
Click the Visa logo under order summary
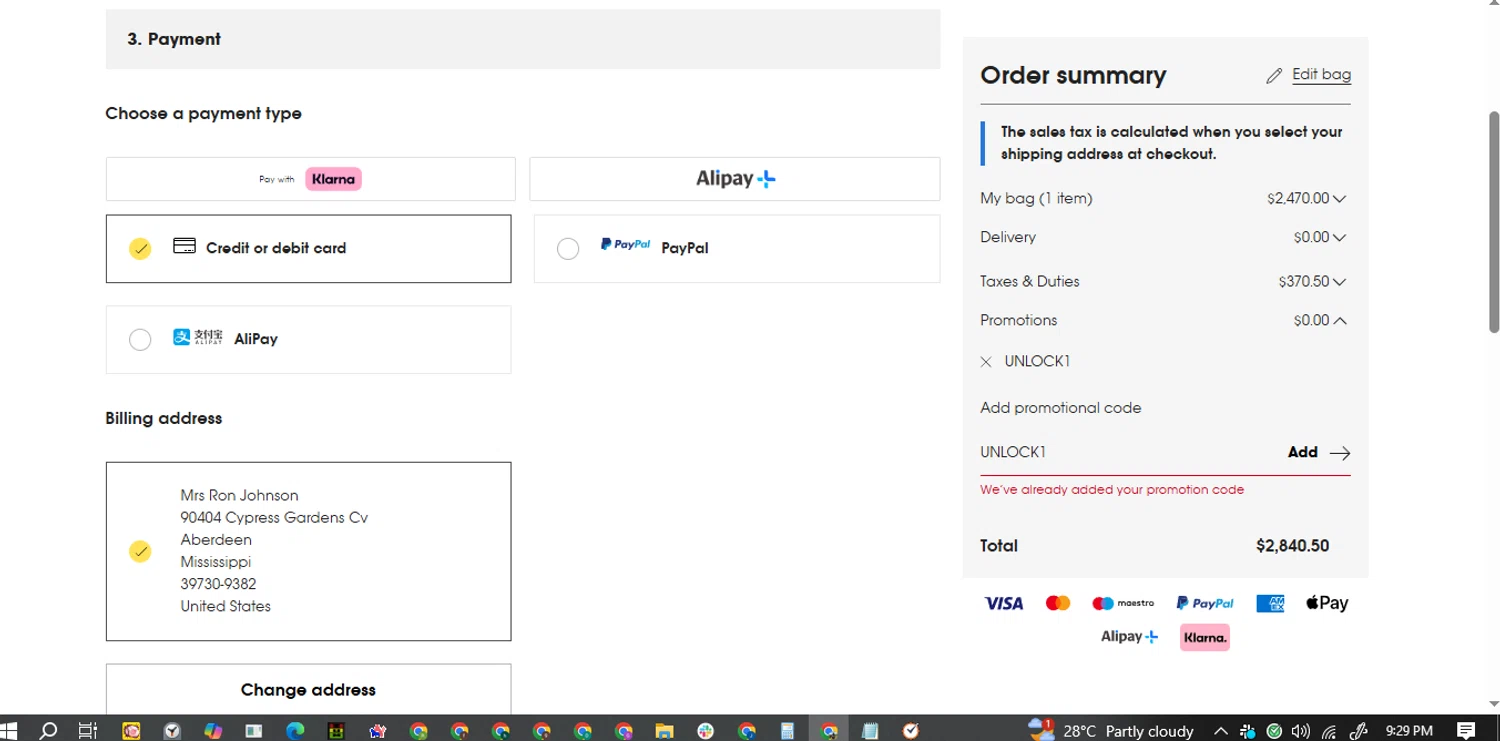point(1003,603)
